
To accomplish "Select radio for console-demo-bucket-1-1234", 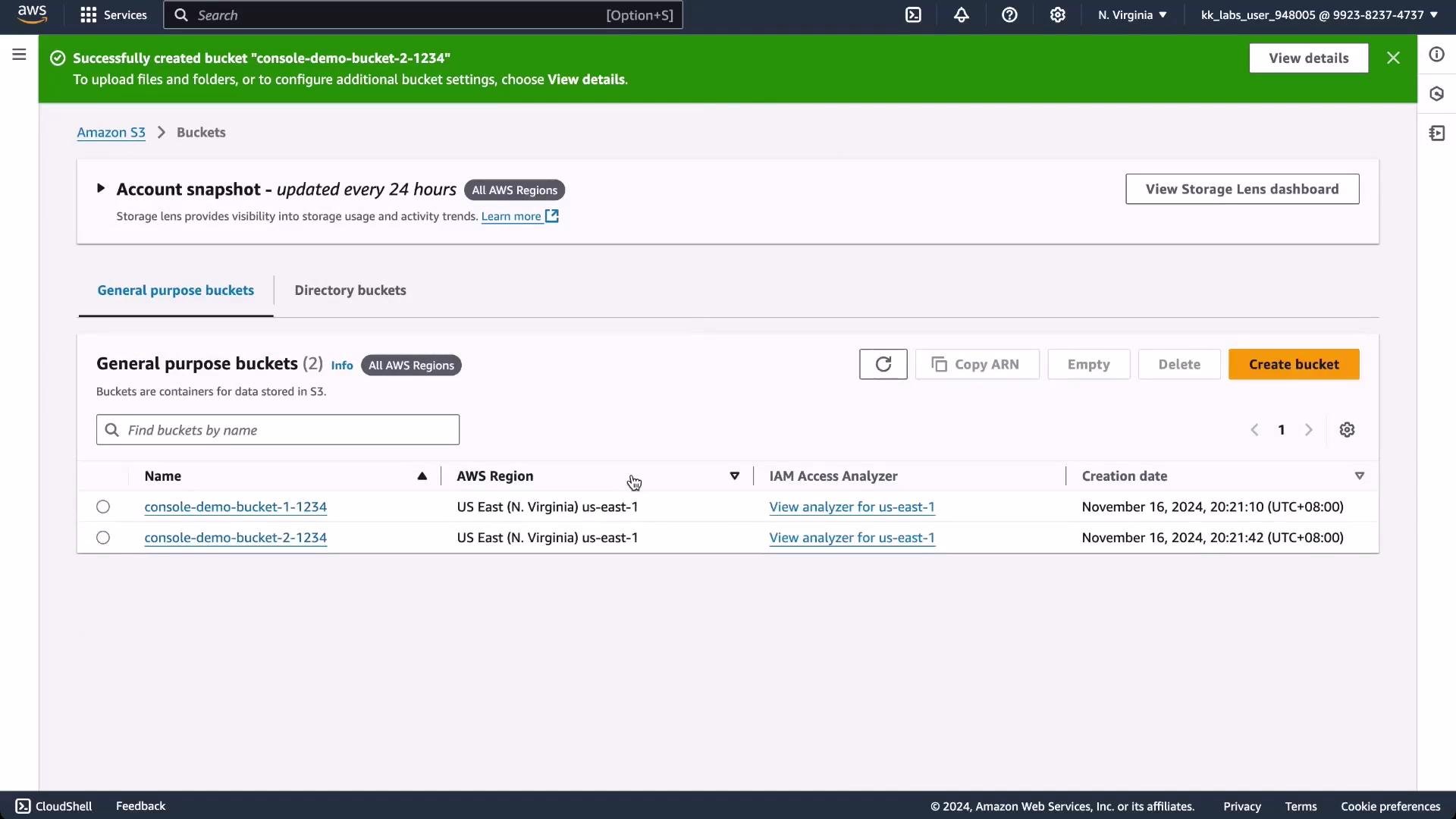I will click(103, 507).
